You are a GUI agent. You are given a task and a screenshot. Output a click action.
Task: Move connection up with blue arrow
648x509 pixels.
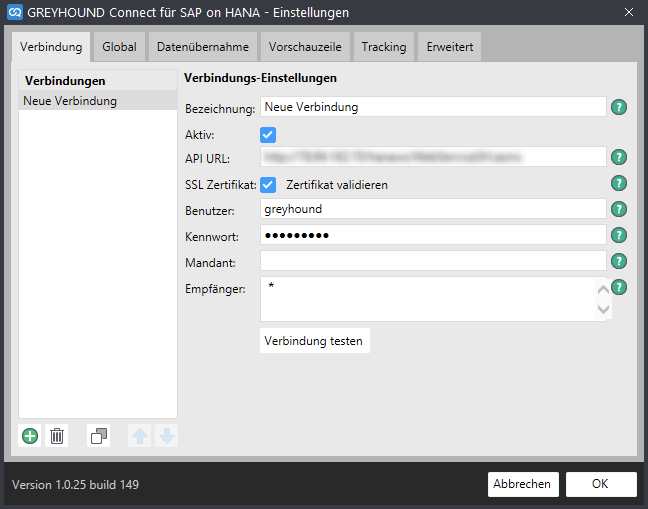(140, 436)
